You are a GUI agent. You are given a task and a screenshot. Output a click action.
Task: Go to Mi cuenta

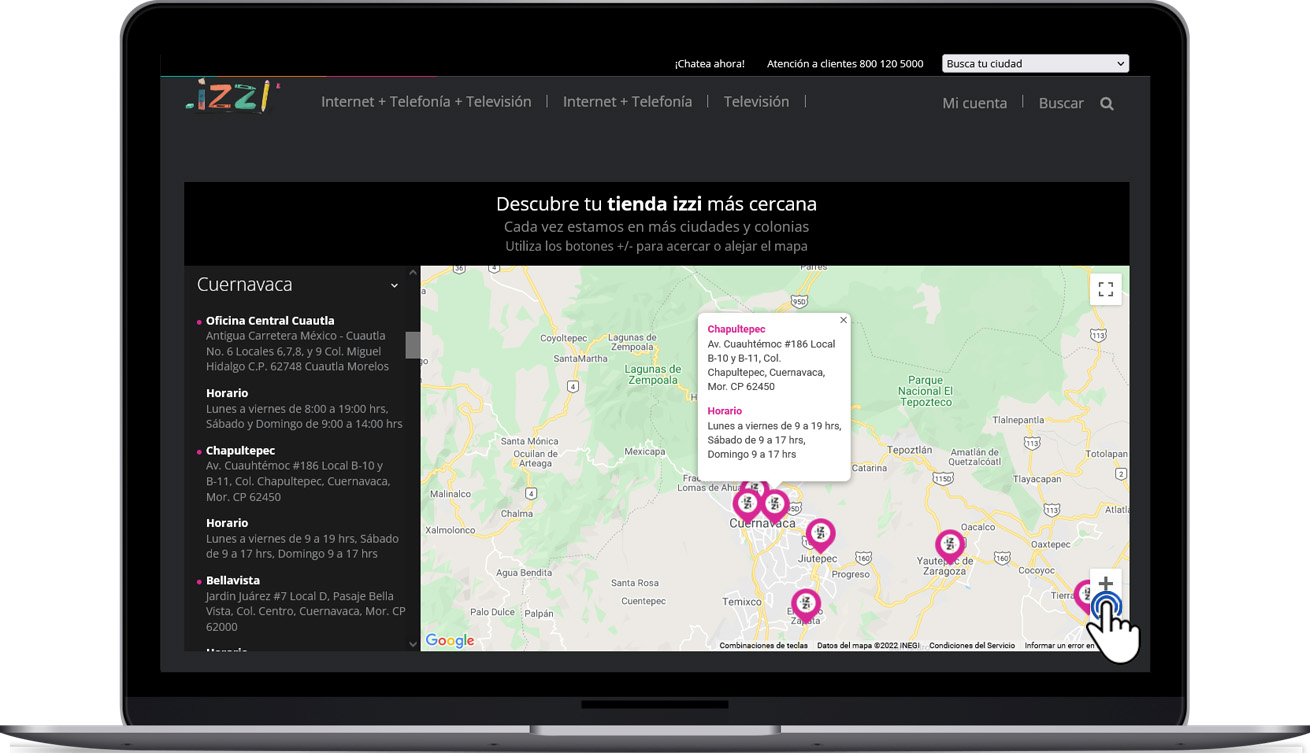click(x=974, y=103)
